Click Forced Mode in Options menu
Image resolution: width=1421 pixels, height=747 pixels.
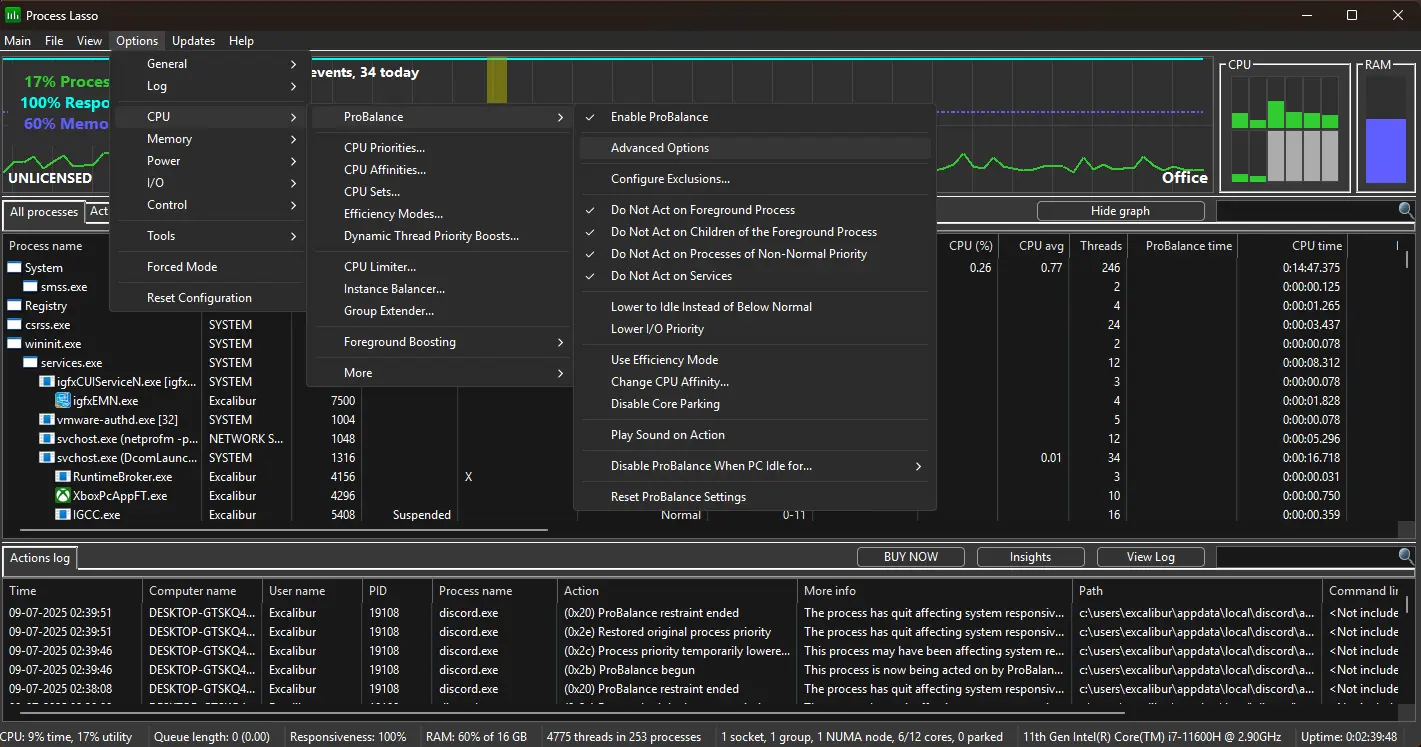(210, 267)
